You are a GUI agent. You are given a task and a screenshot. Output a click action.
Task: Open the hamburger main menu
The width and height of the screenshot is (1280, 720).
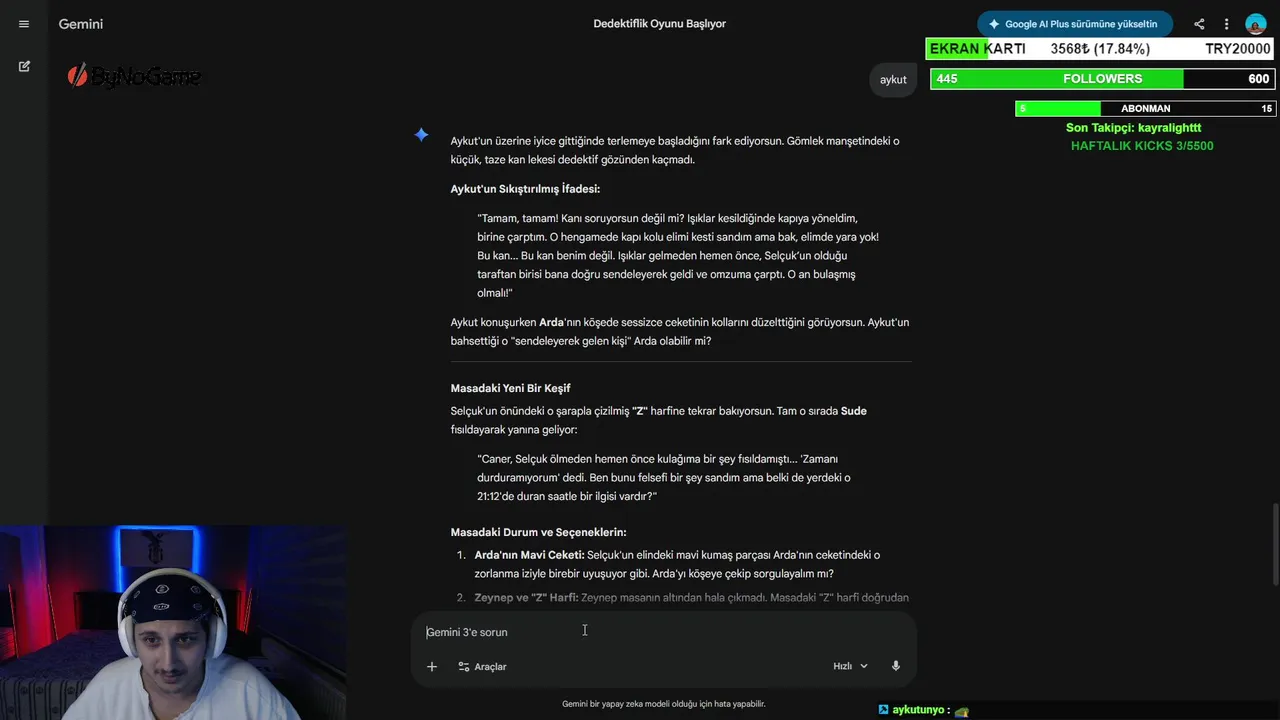(x=24, y=24)
